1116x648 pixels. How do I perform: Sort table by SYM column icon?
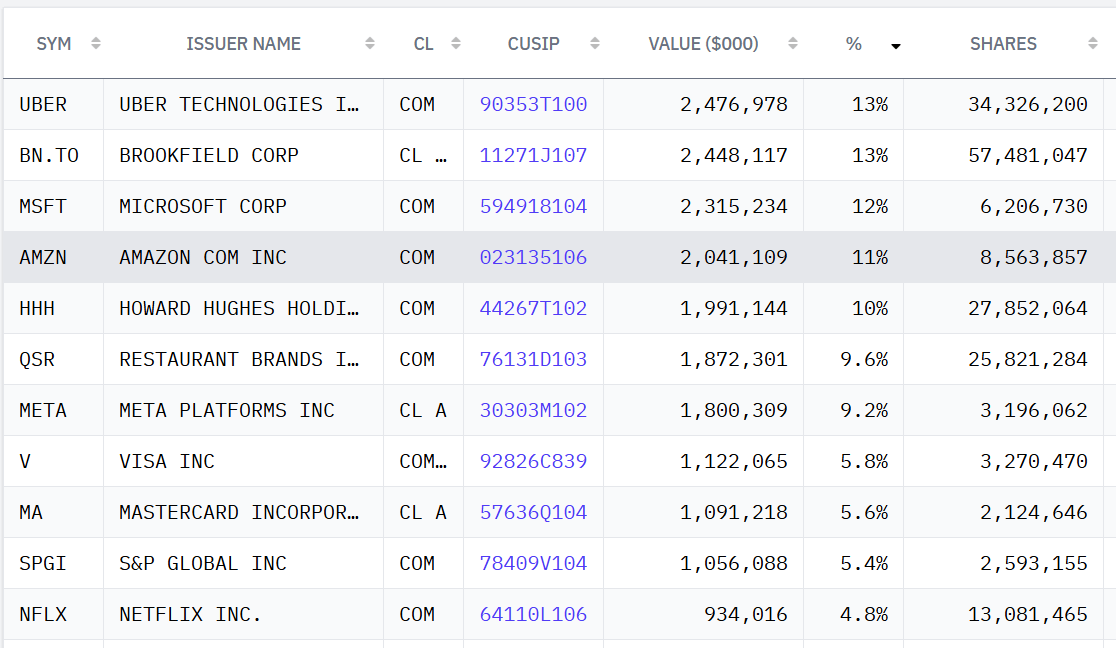pos(95,43)
